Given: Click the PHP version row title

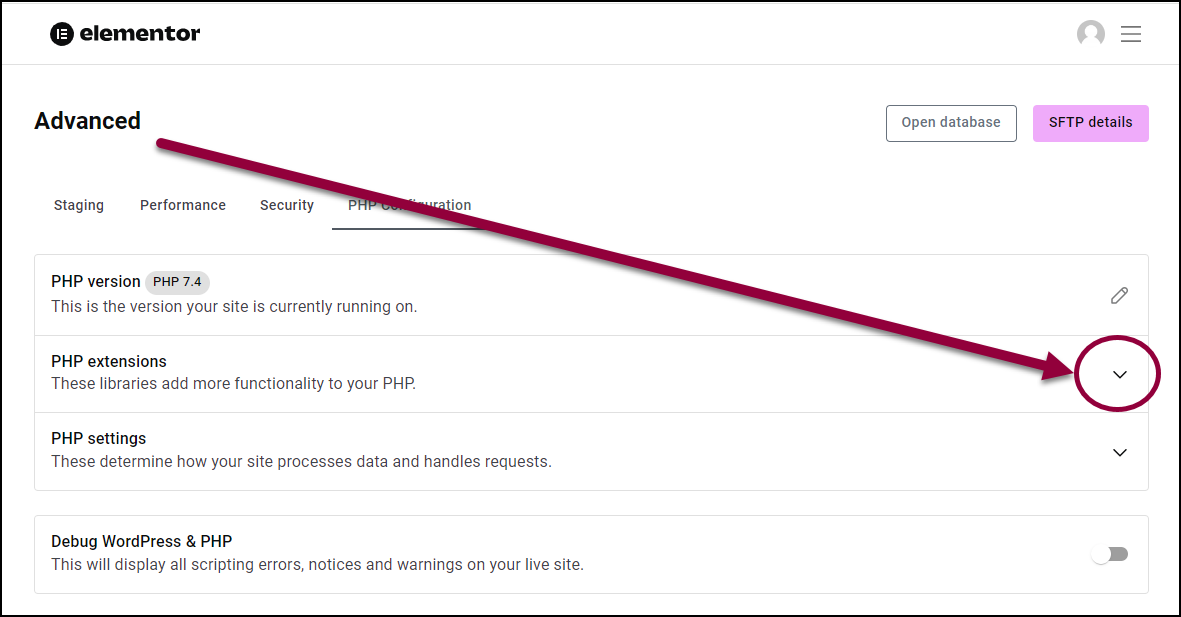Looking at the screenshot, I should 96,282.
